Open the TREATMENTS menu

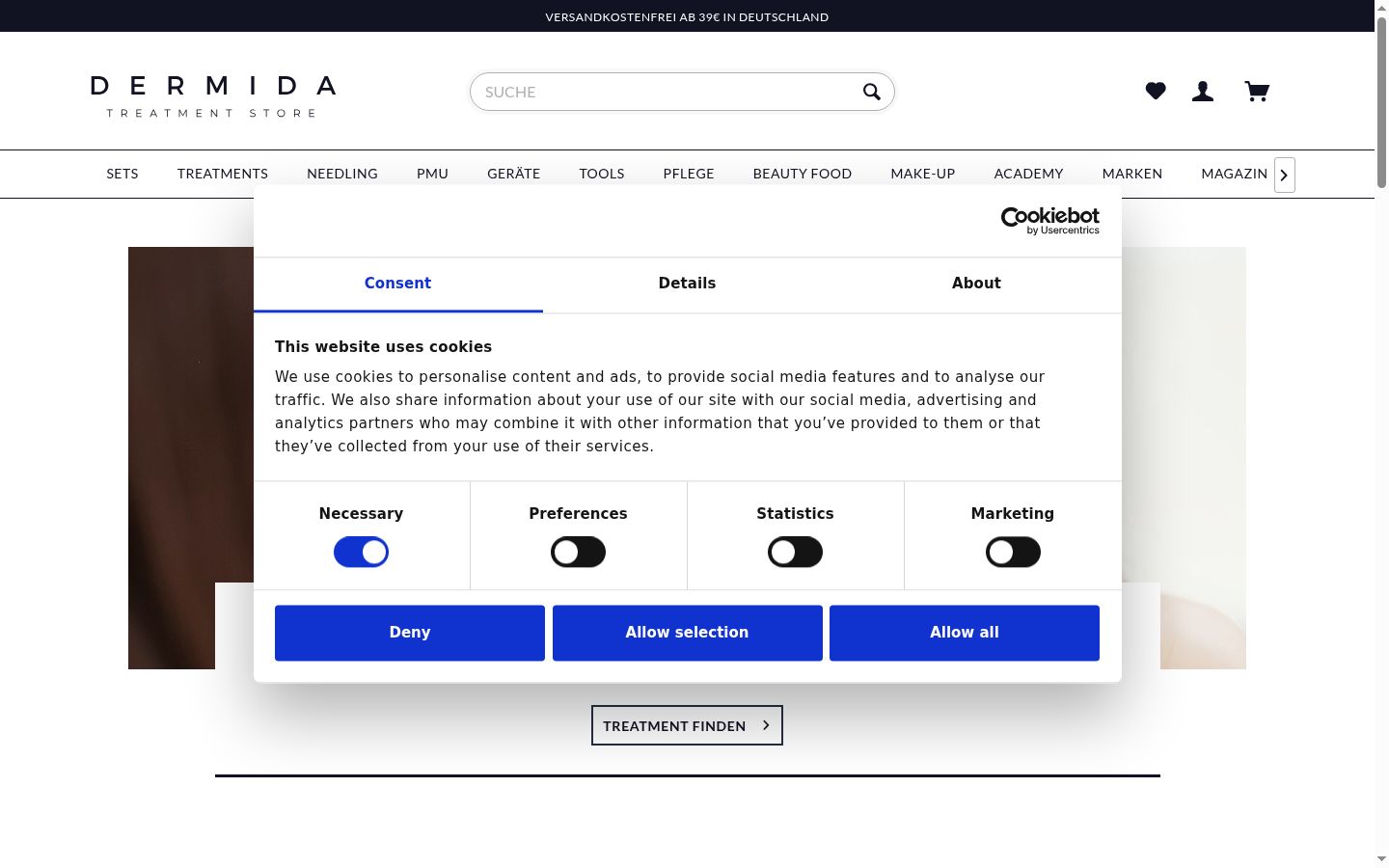(223, 174)
